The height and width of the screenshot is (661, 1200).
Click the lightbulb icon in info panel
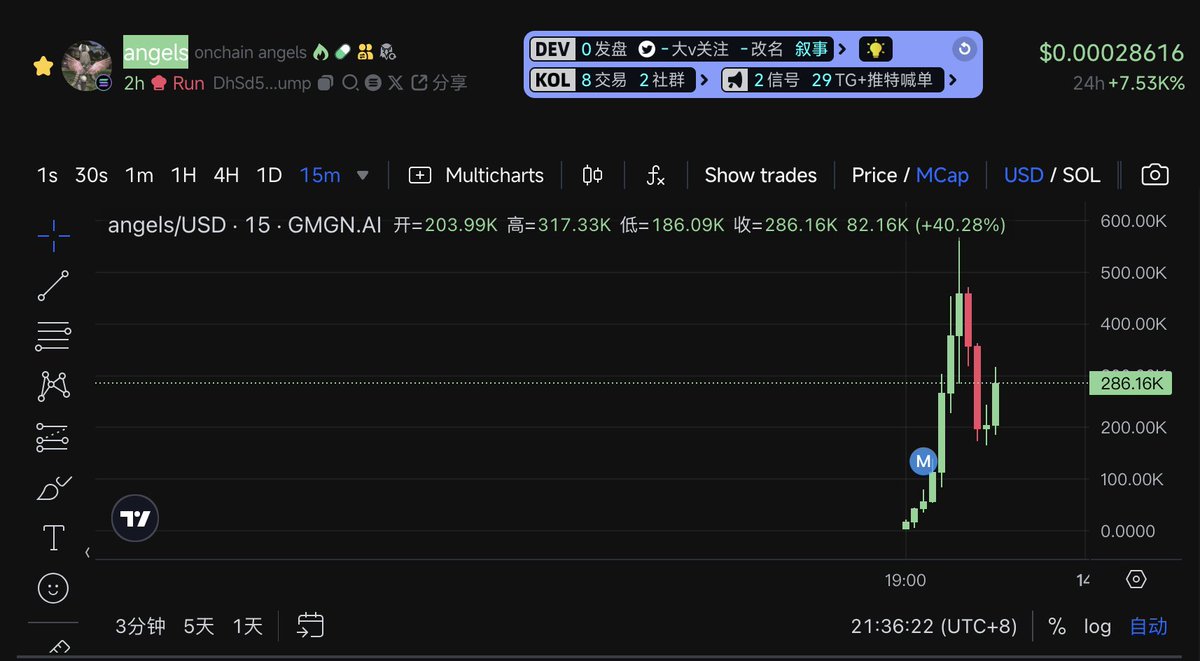(x=875, y=49)
